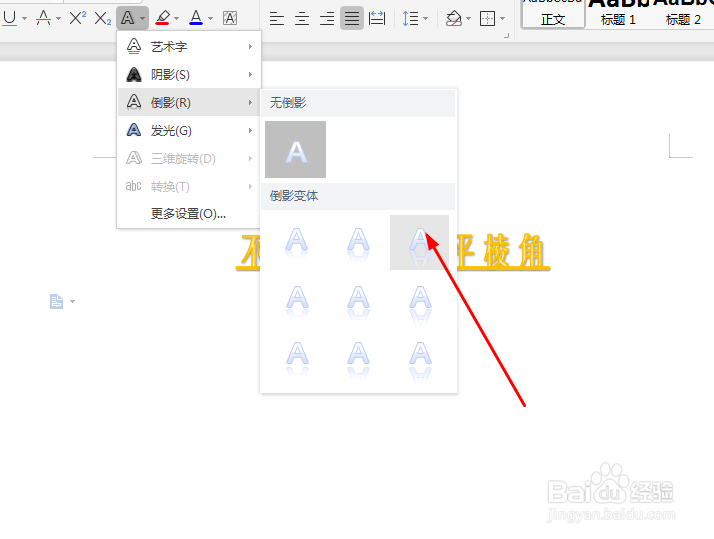Viewport: 714px width, 539px height.
Task: Select the 正文 style
Action: point(553,14)
